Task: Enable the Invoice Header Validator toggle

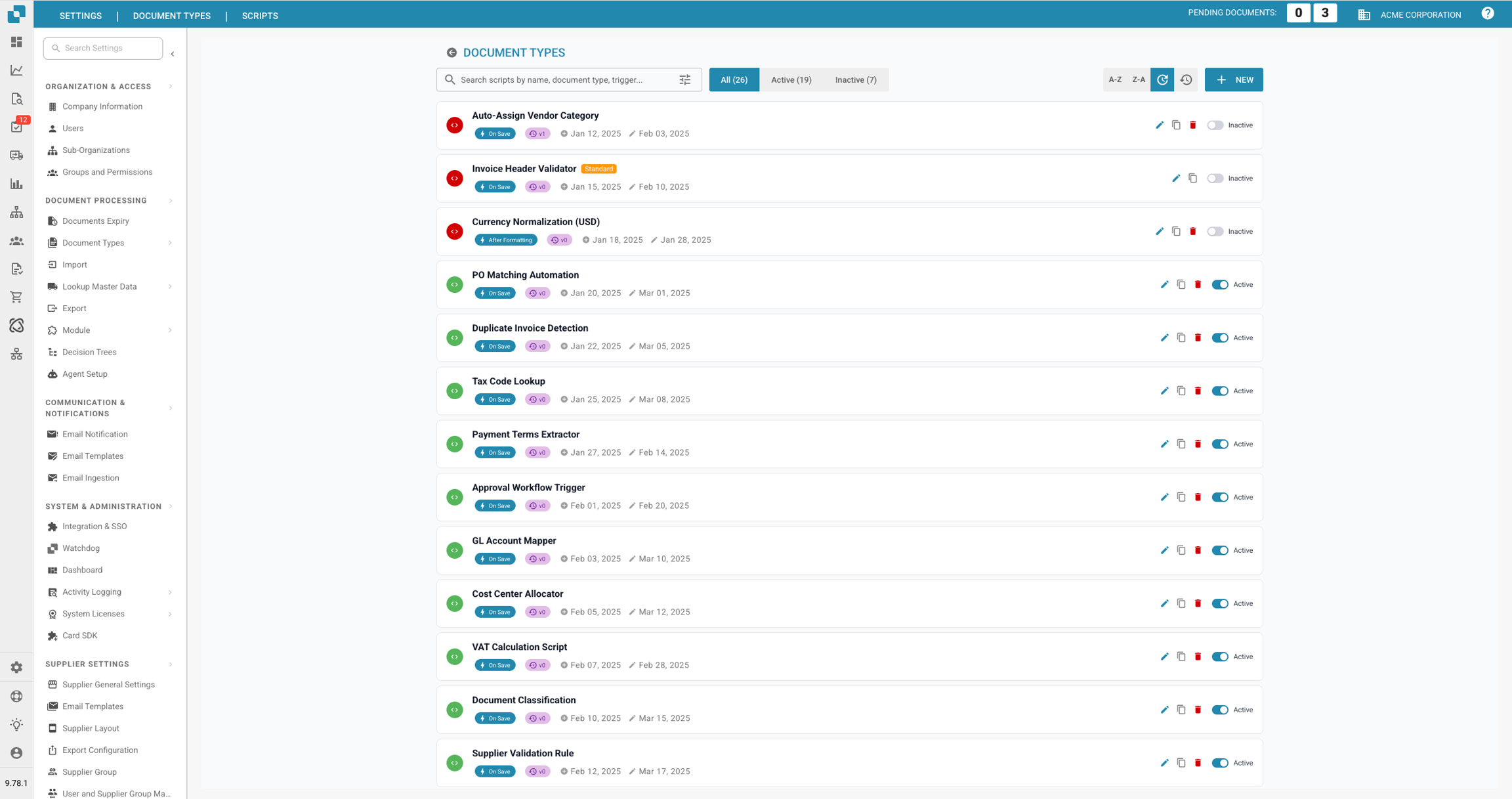Action: tap(1215, 178)
